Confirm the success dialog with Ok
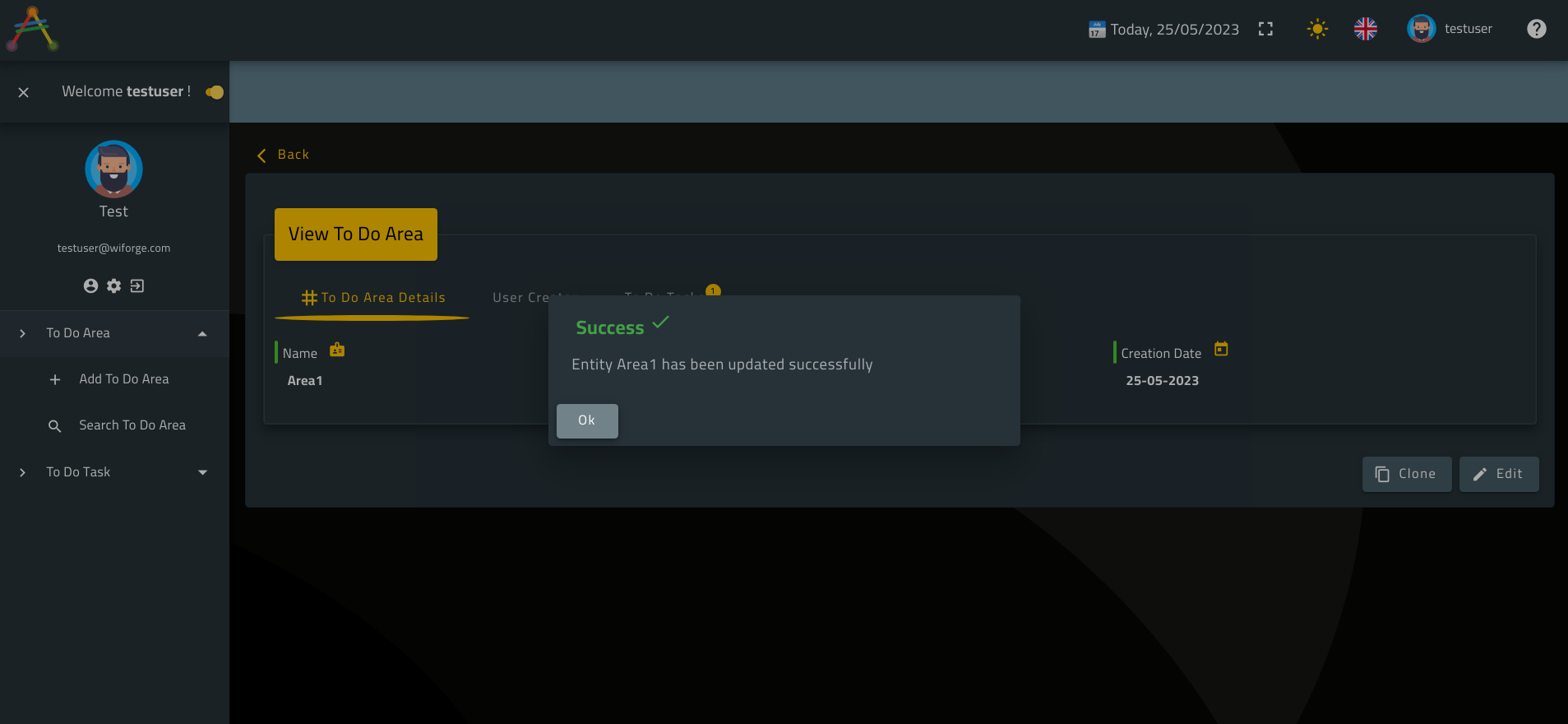This screenshot has width=1568, height=724. 587,421
